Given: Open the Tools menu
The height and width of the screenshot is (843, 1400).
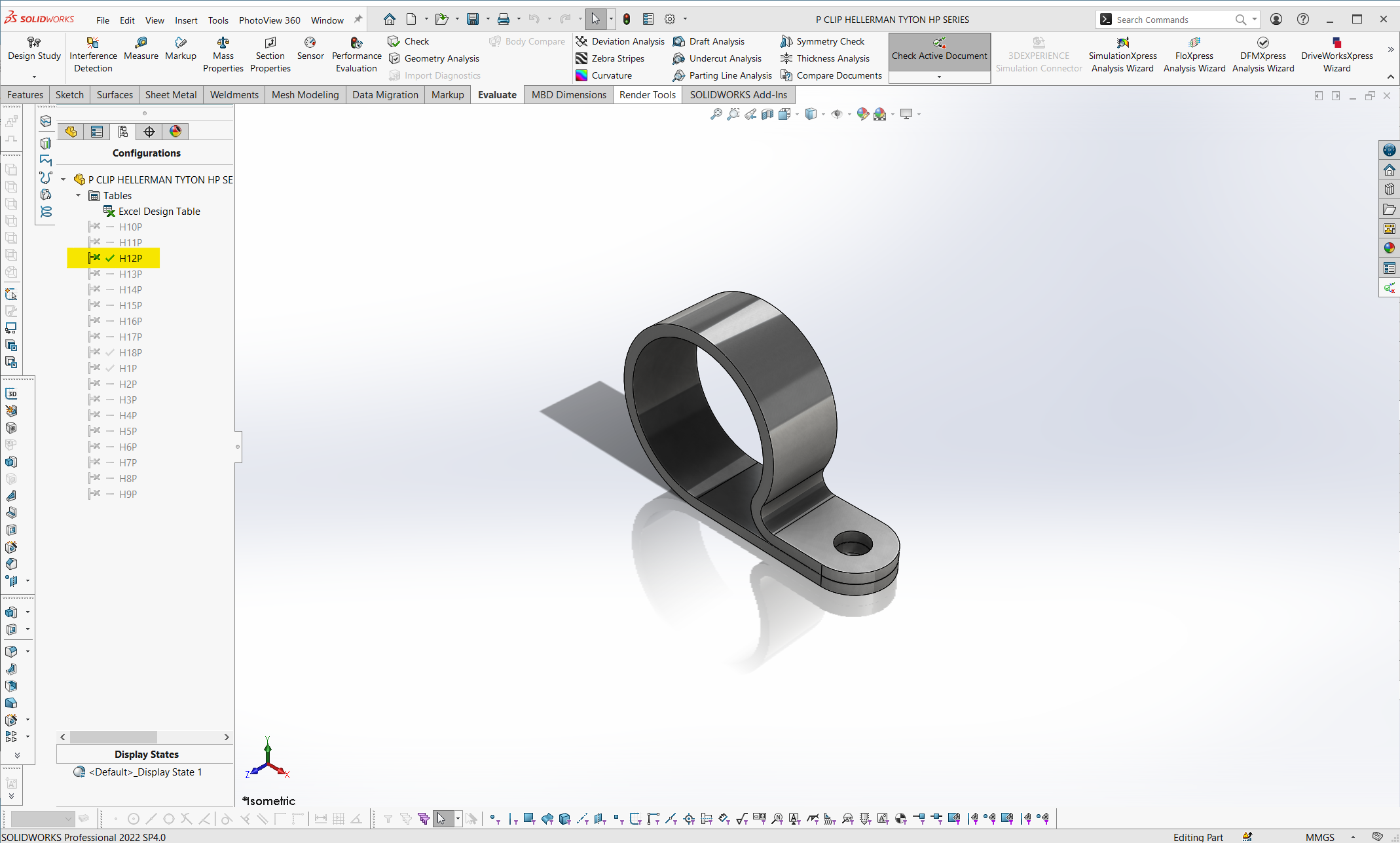Looking at the screenshot, I should [218, 20].
